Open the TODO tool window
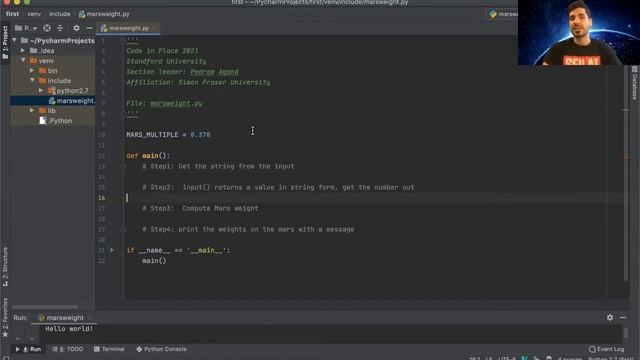640x360 pixels. click(68, 349)
